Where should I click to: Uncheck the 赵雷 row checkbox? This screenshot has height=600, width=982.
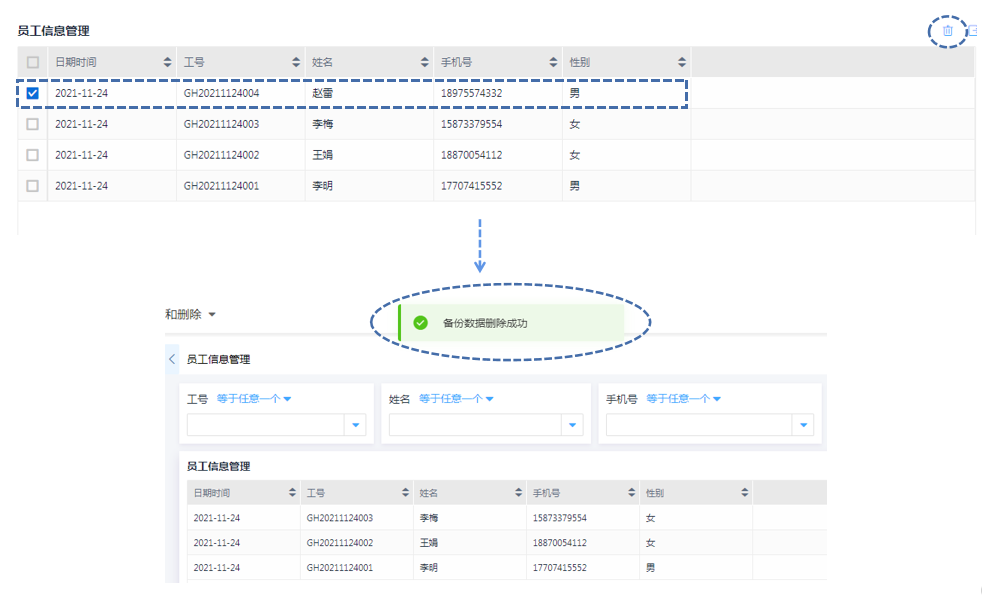point(33,94)
